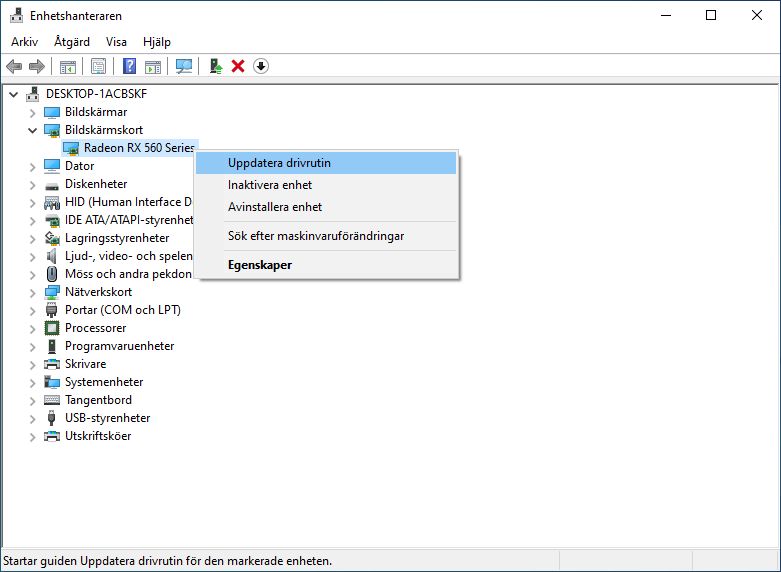
Task: Click the USB-styrenheter icon
Action: (x=51, y=418)
